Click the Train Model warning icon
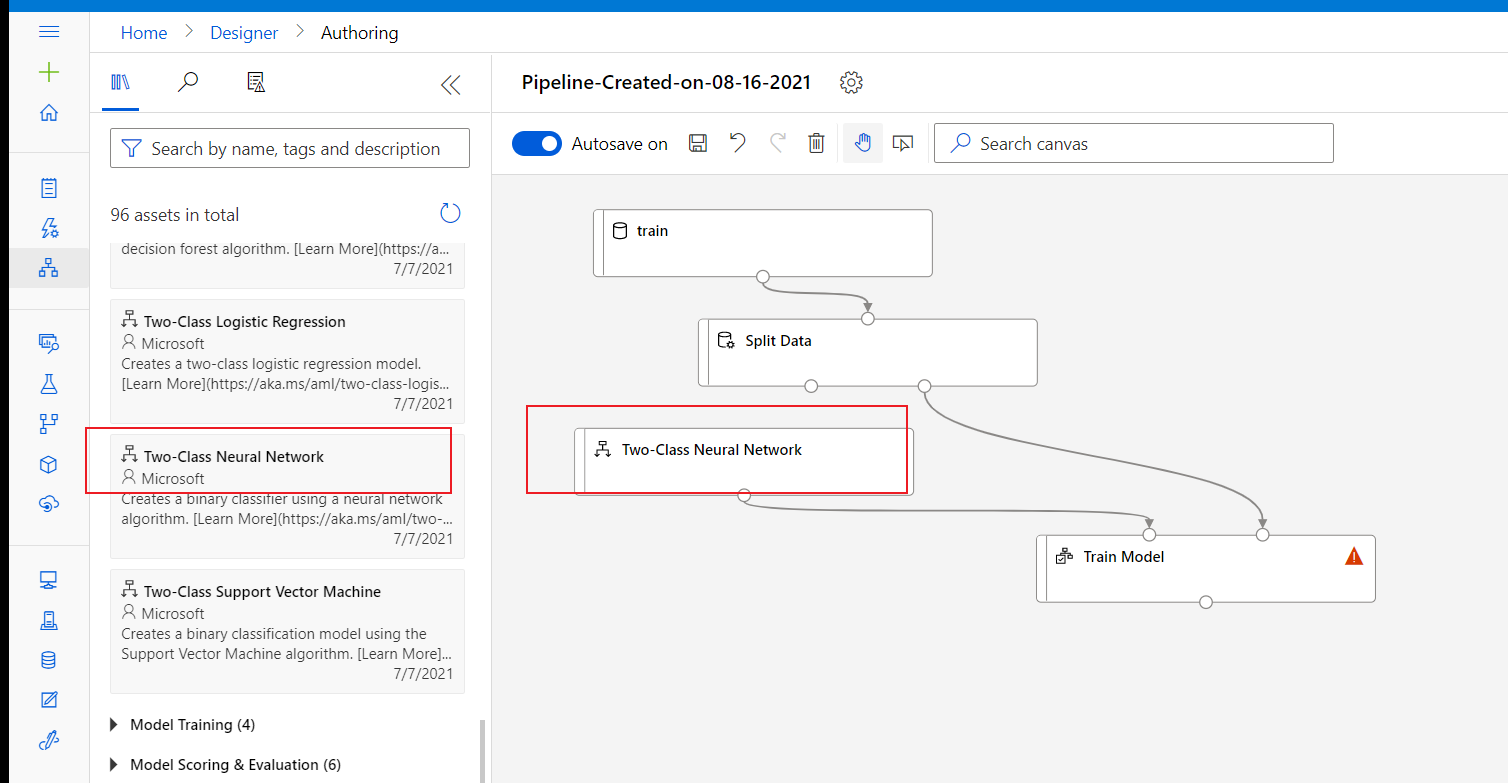 click(x=1354, y=557)
